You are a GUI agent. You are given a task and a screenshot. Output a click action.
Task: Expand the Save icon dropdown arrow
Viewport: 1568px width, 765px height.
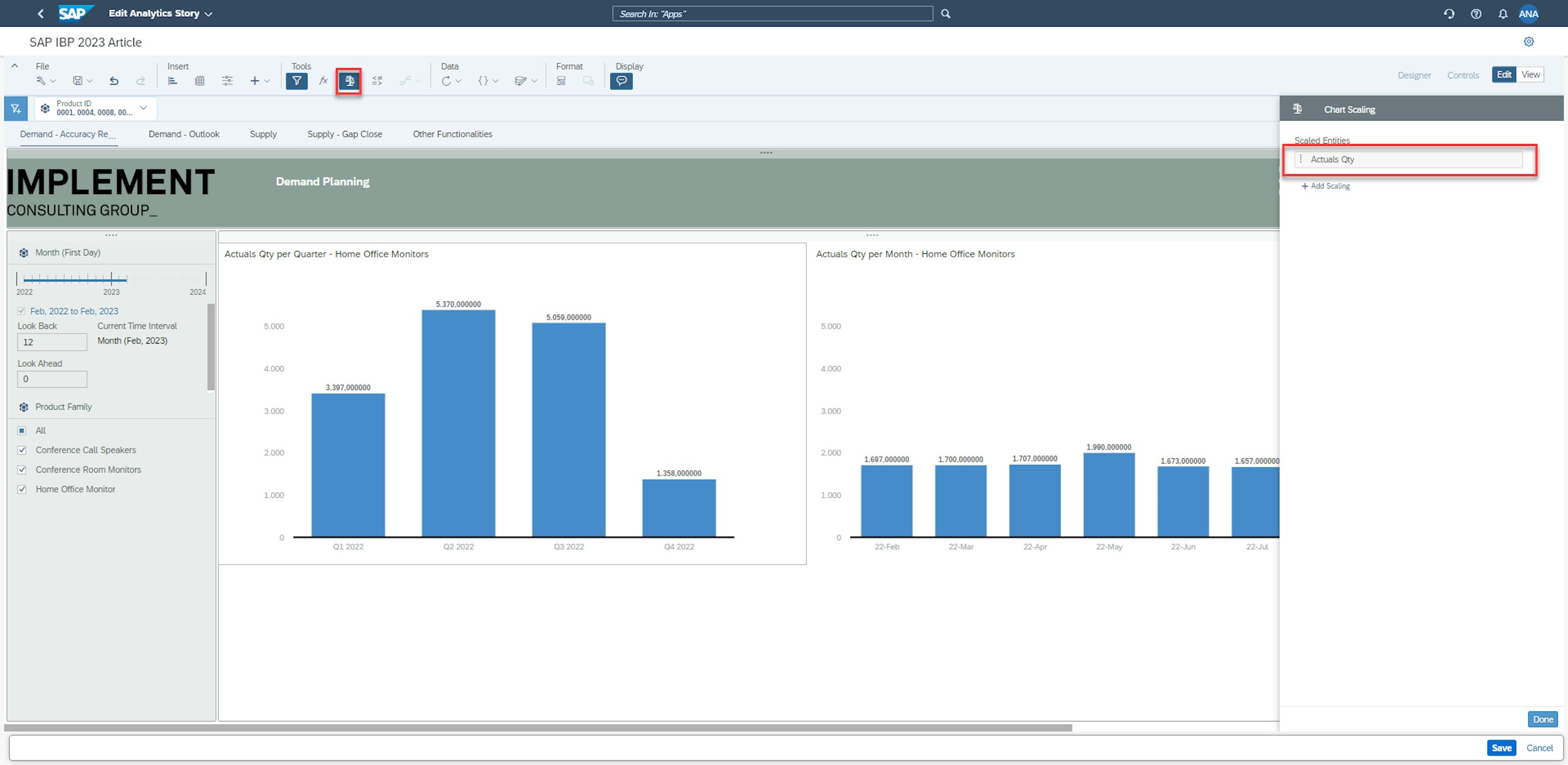(x=90, y=81)
